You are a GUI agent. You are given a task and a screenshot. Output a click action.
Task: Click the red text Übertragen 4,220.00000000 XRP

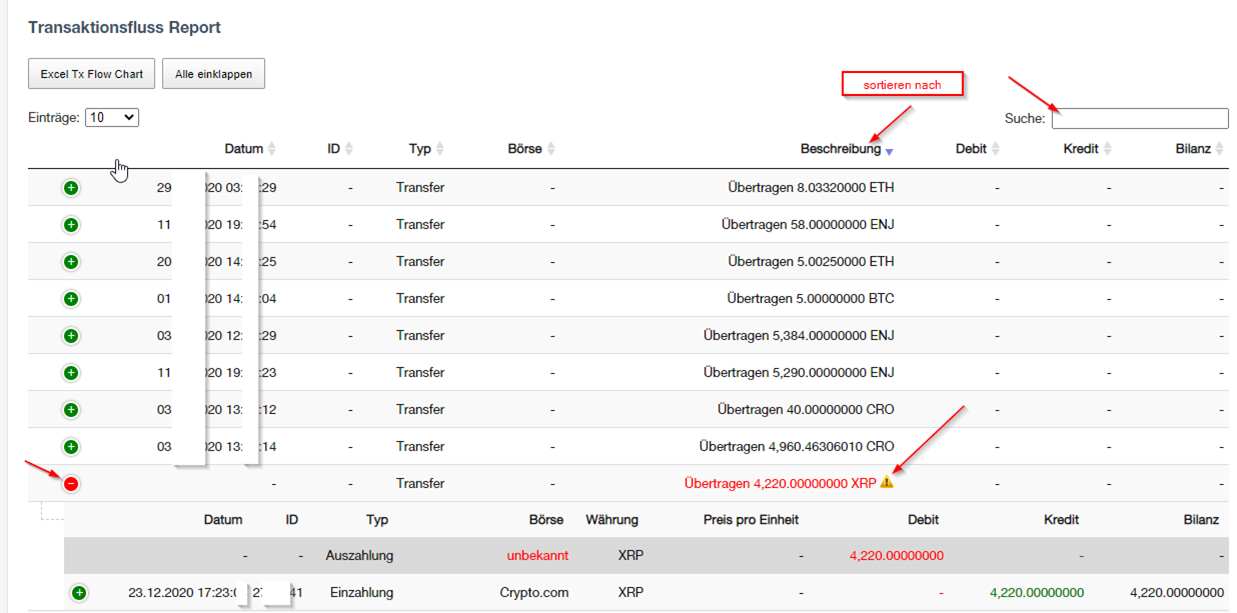tap(780, 484)
